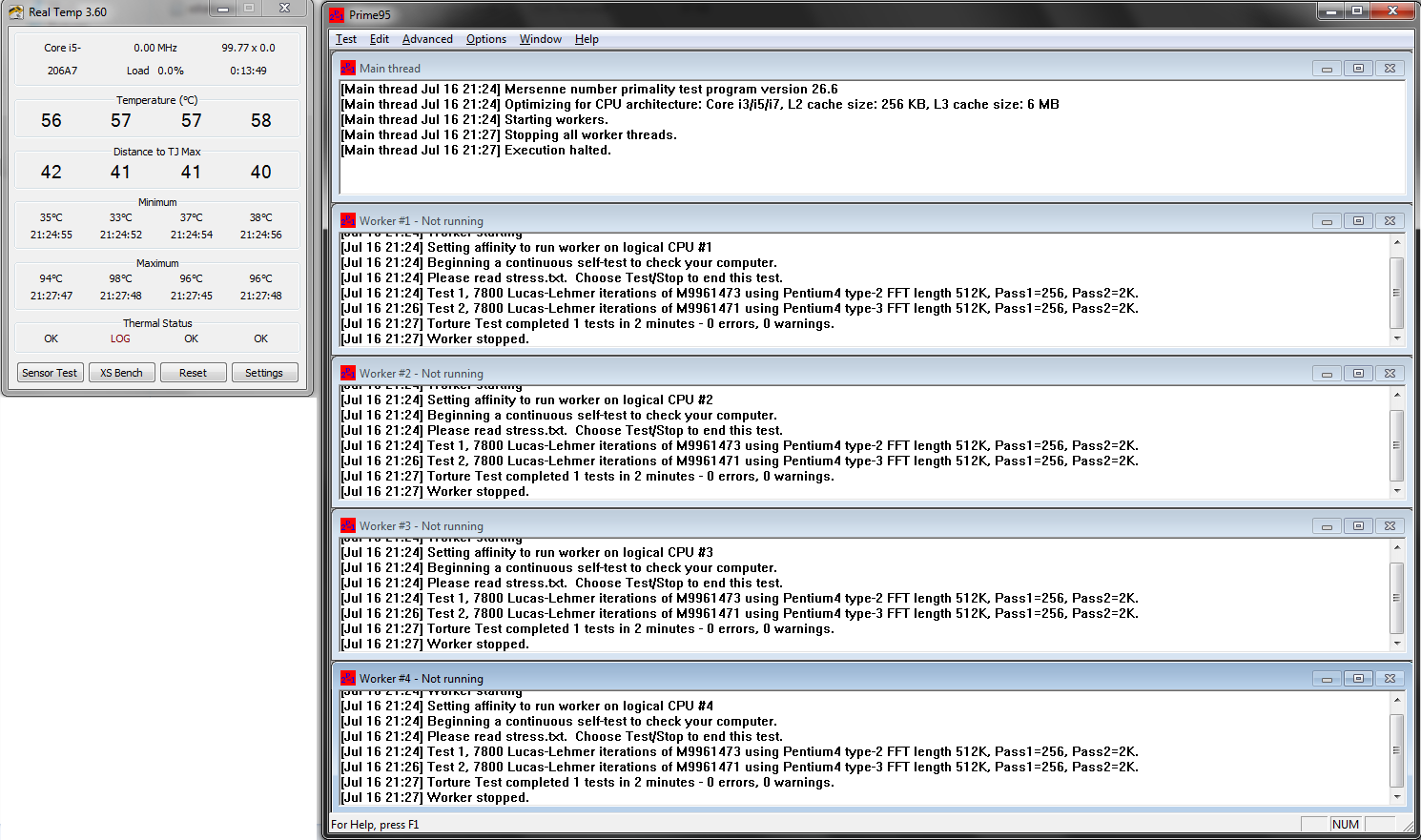
Task: Minimize the Real Temp window
Action: coord(222,9)
